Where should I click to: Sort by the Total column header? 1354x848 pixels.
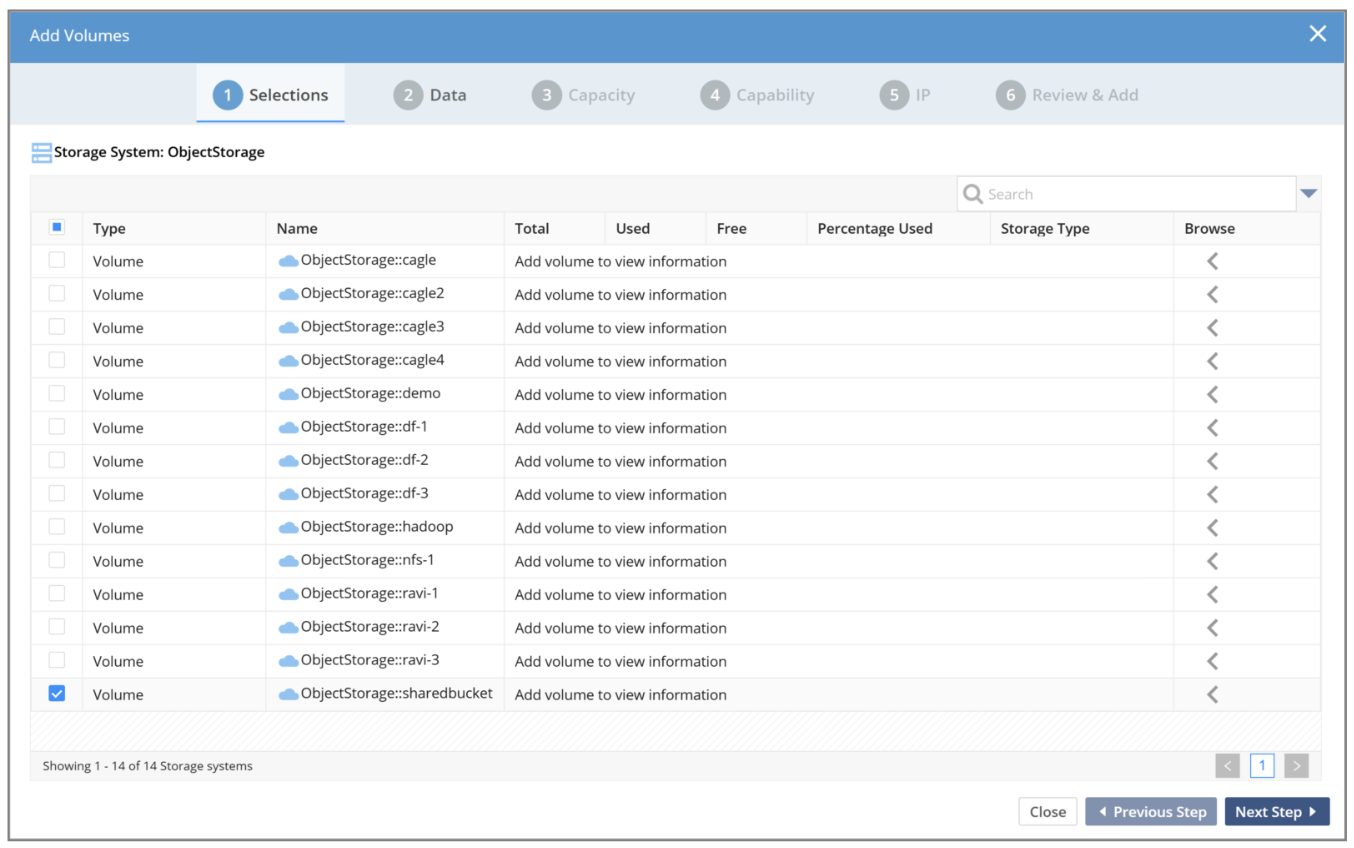point(555,228)
